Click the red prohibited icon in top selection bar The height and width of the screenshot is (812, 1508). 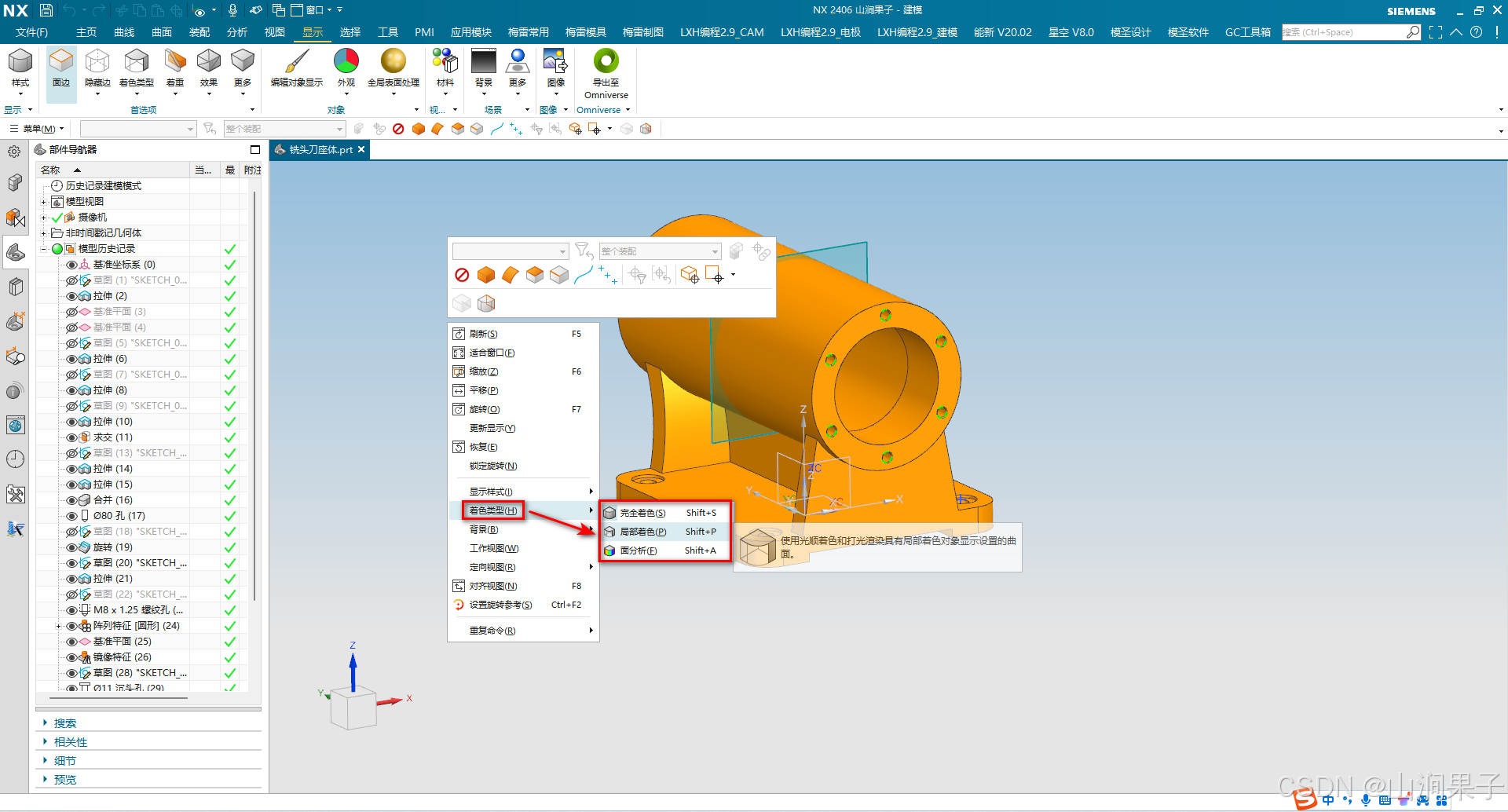click(x=398, y=129)
